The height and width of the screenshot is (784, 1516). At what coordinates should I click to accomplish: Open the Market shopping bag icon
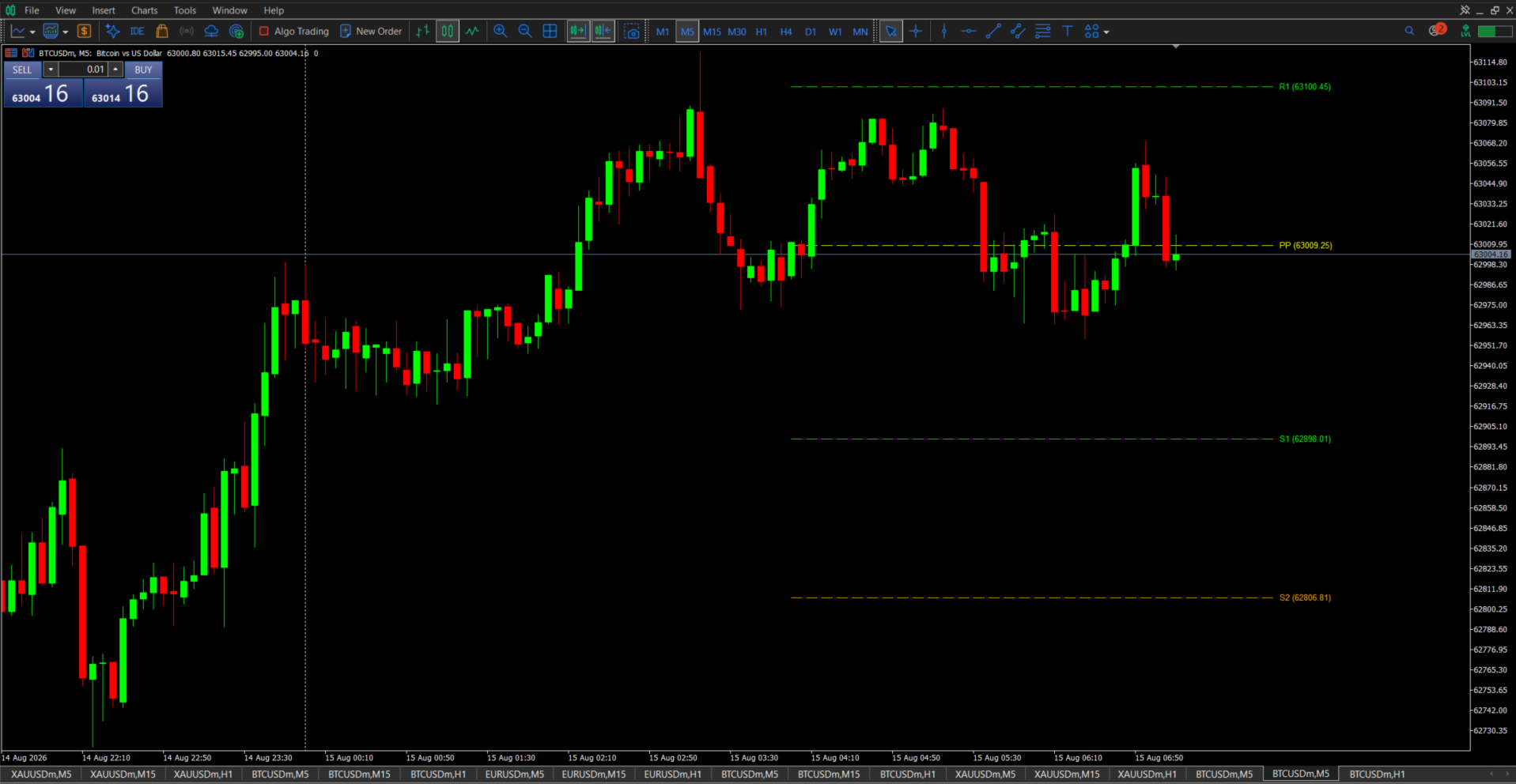click(162, 32)
